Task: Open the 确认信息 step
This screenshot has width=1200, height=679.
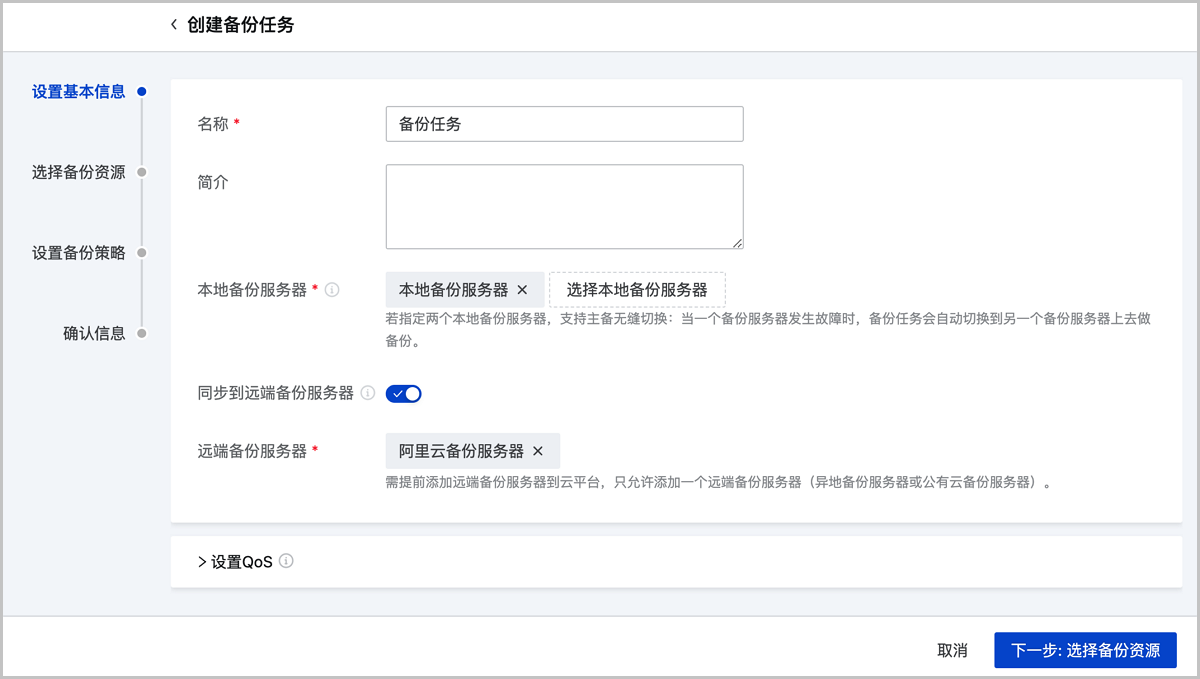Action: (x=94, y=333)
